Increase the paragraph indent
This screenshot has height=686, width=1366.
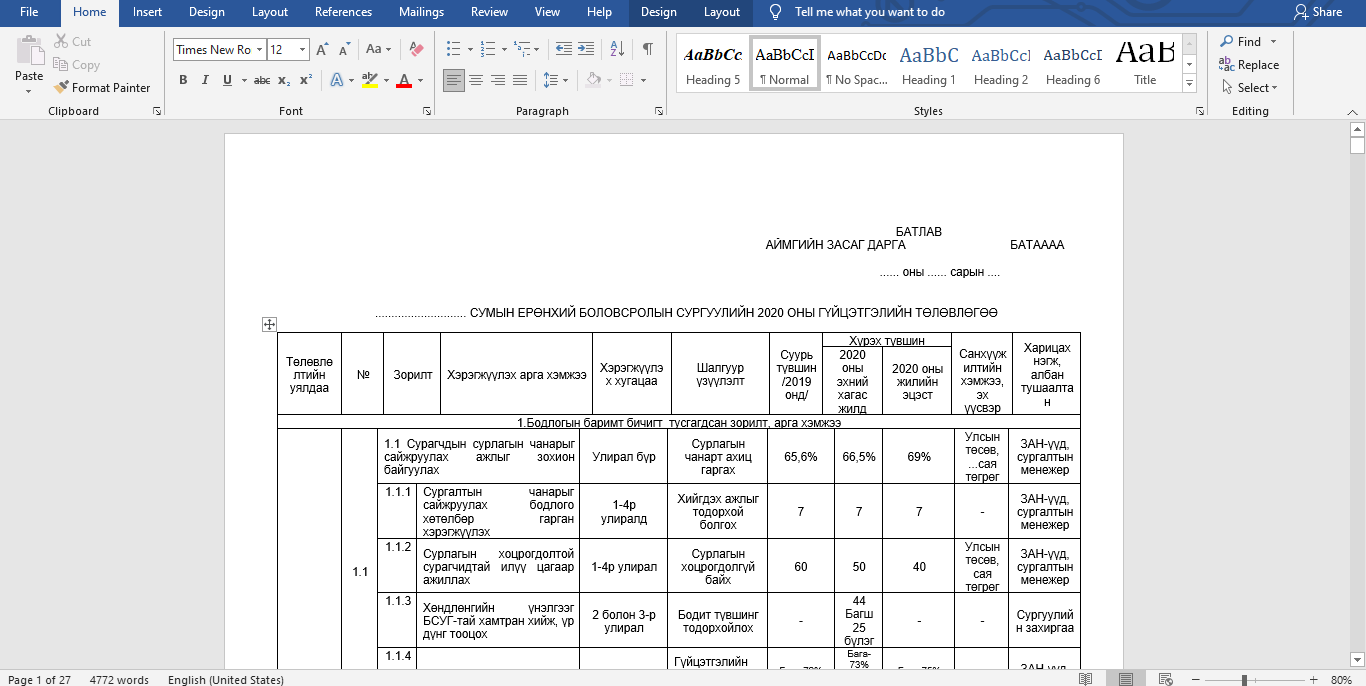click(586, 49)
